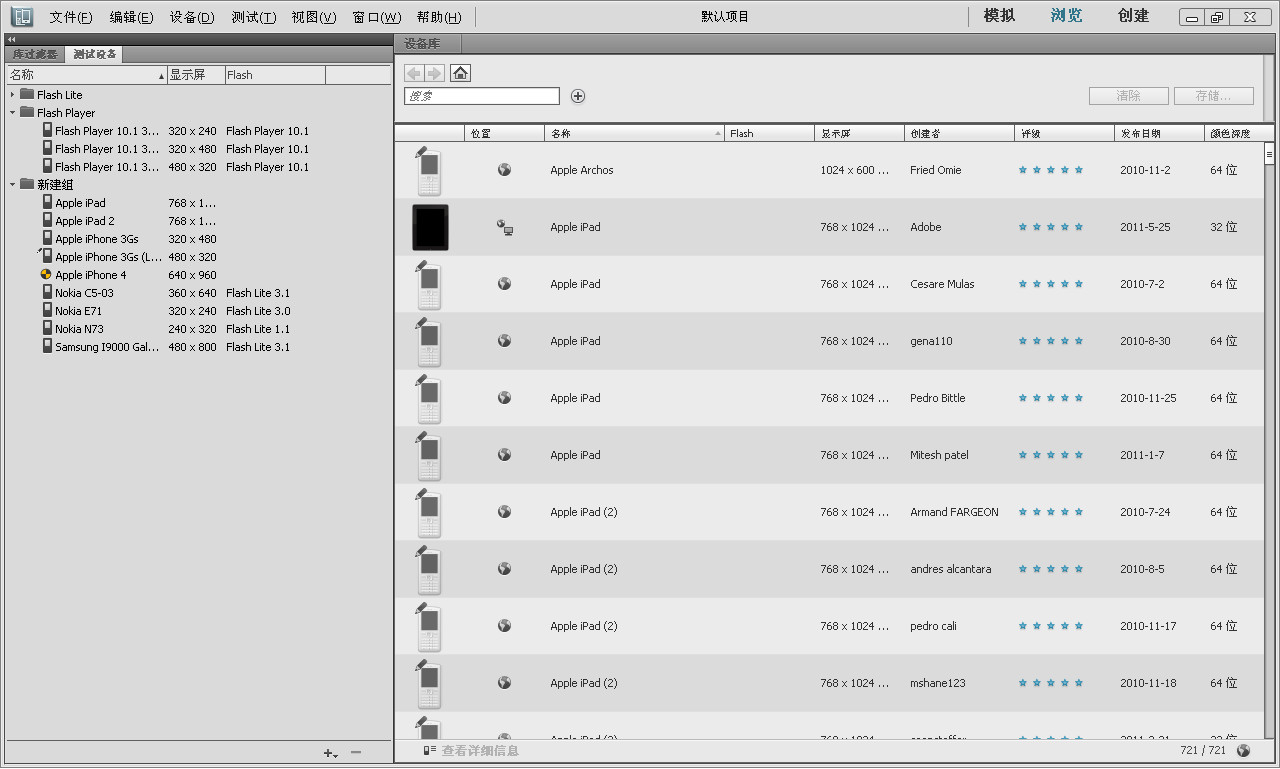Click the Device Central application logo icon
1280x769 pixels.
pyautogui.click(x=22, y=16)
